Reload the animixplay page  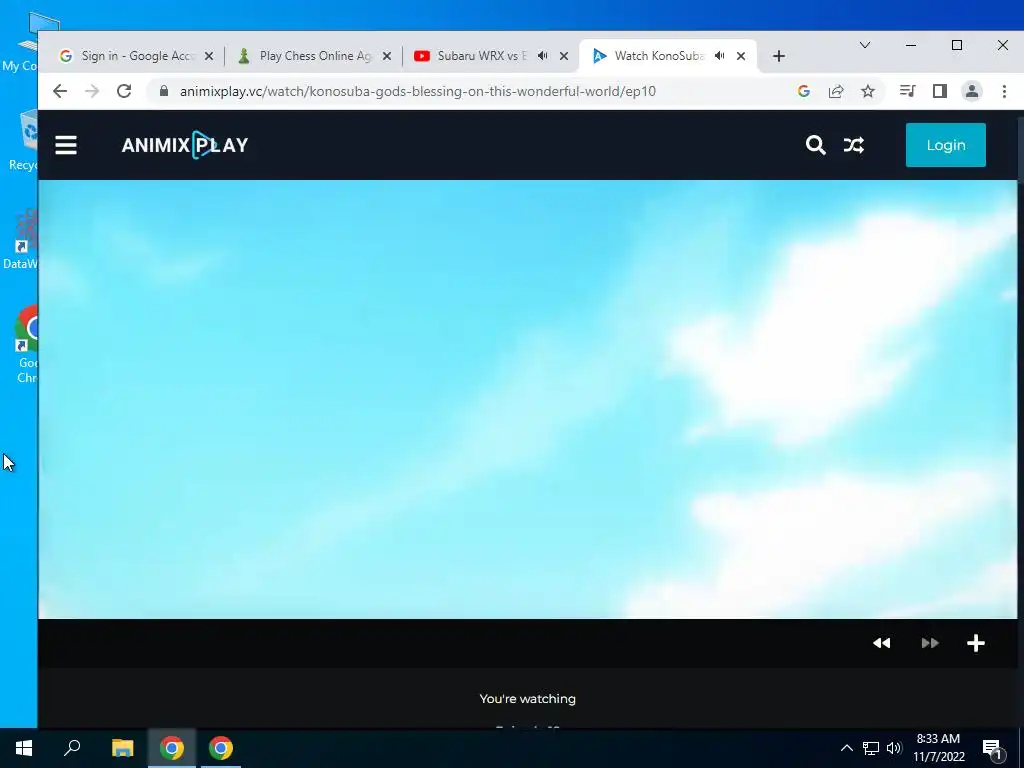124,91
